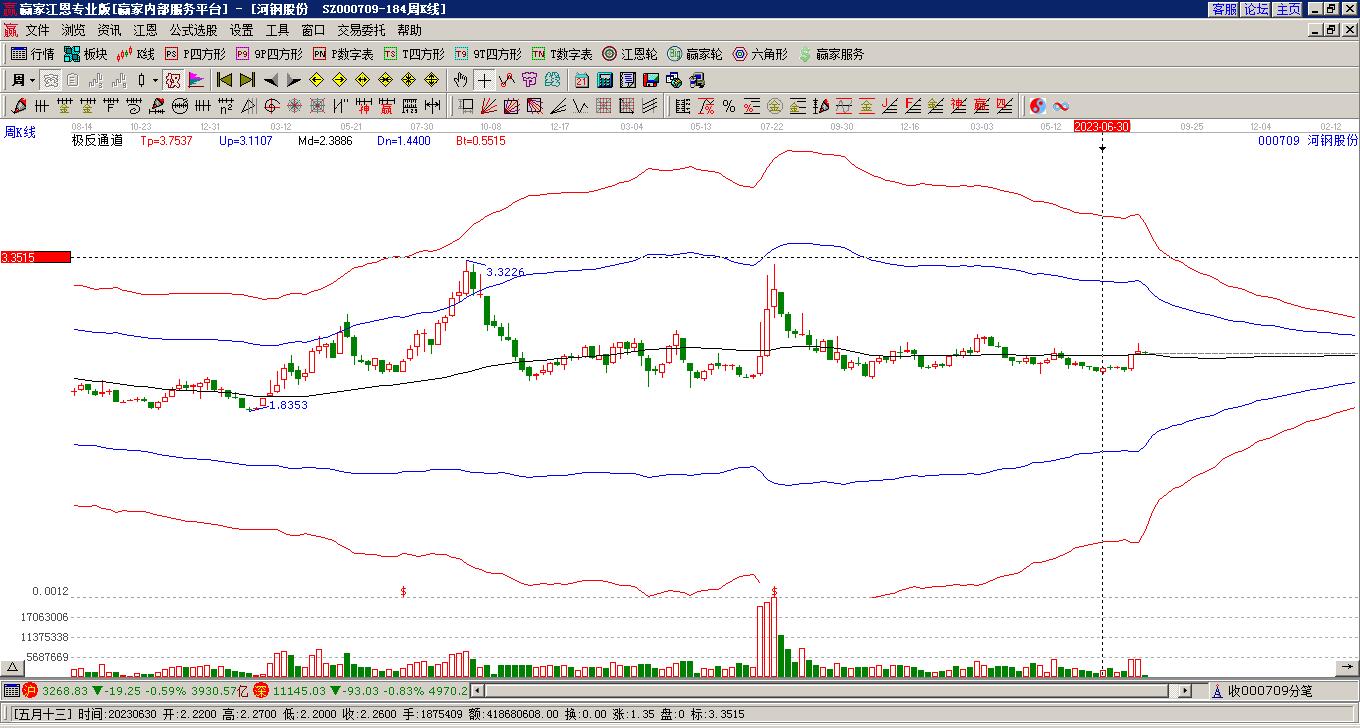This screenshot has height=728, width=1360.
Task: Click the infinity loop icon
Action: [x=1061, y=106]
